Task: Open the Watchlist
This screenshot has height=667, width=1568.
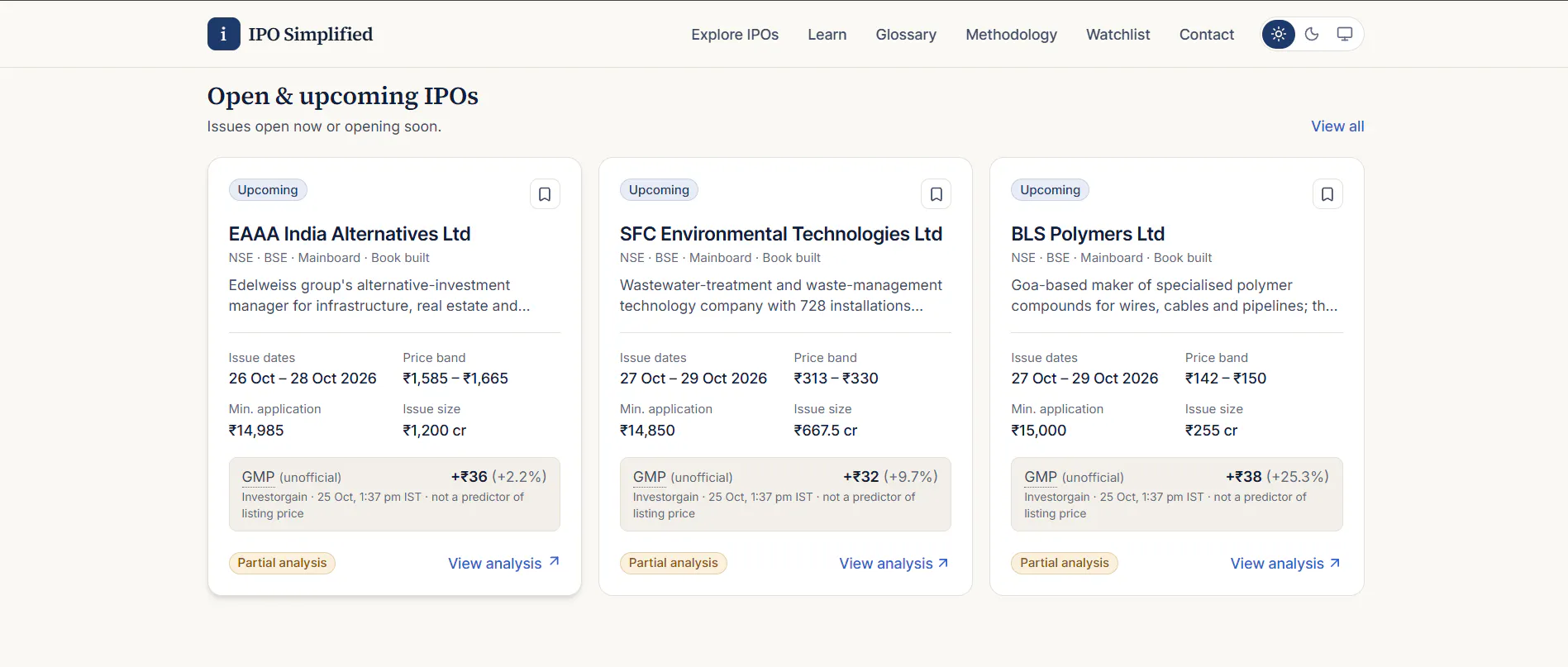Action: [x=1118, y=34]
